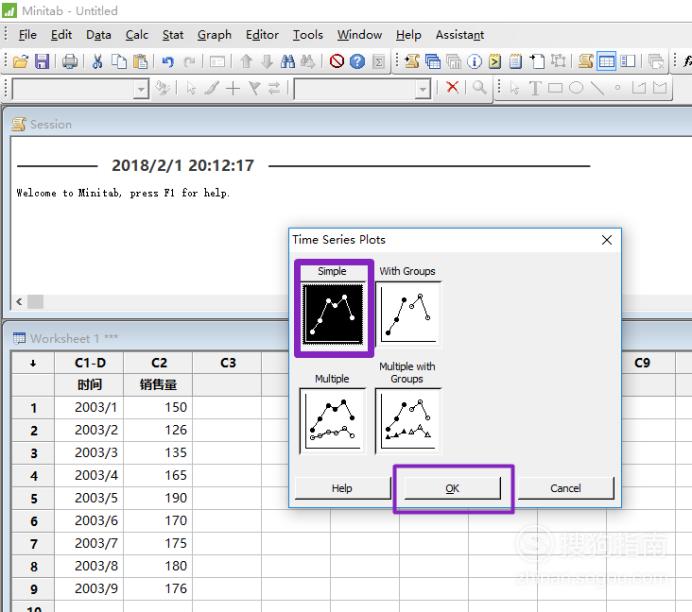Open help with the blue question mark icon
The image size is (692, 612).
coord(357,61)
